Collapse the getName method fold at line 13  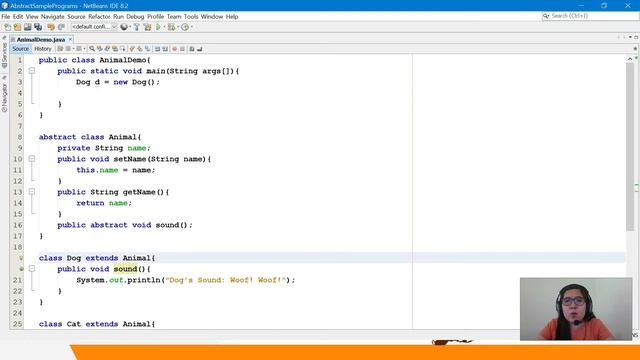(x=32, y=192)
